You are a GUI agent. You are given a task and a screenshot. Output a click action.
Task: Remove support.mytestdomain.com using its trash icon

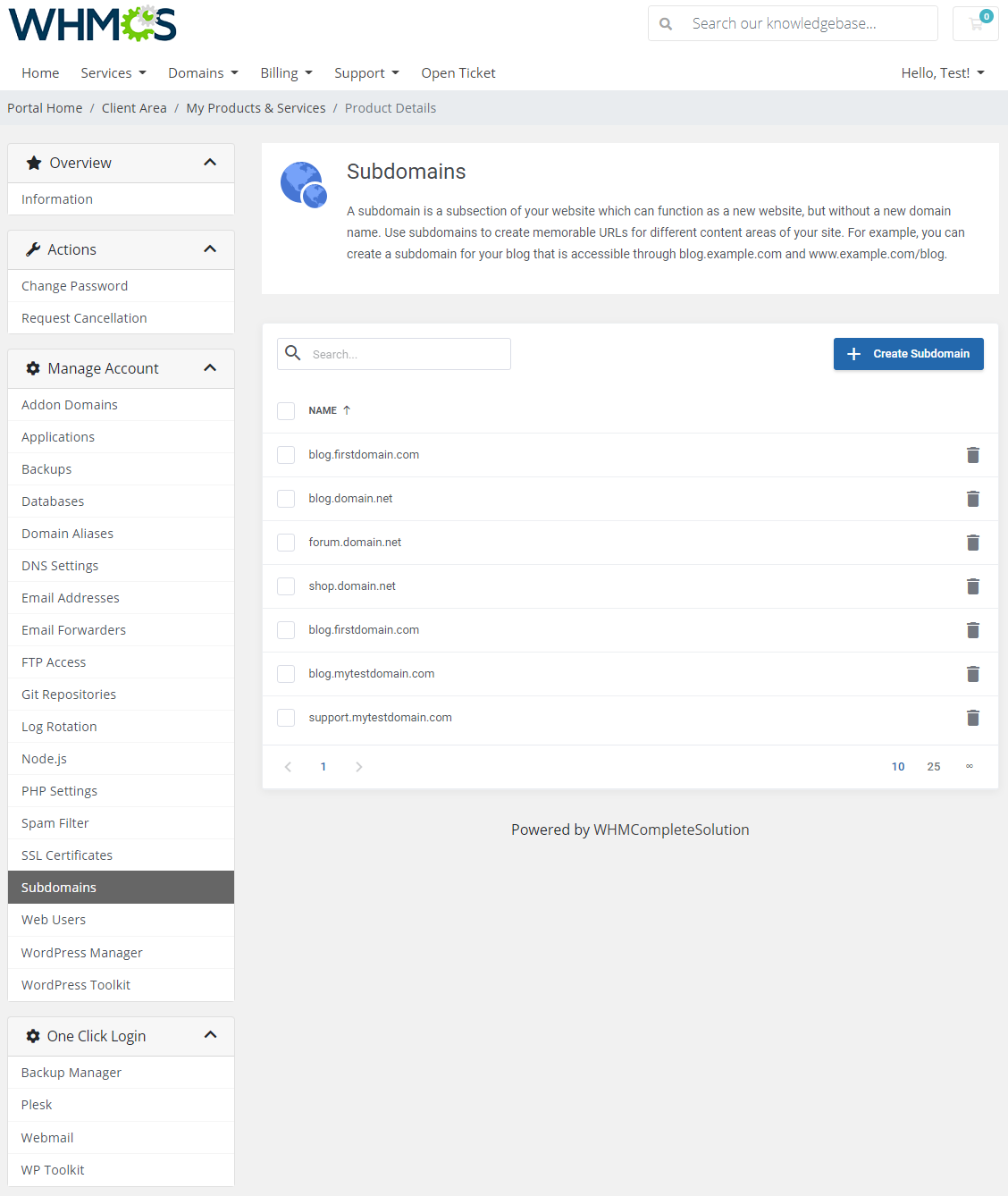(x=972, y=718)
